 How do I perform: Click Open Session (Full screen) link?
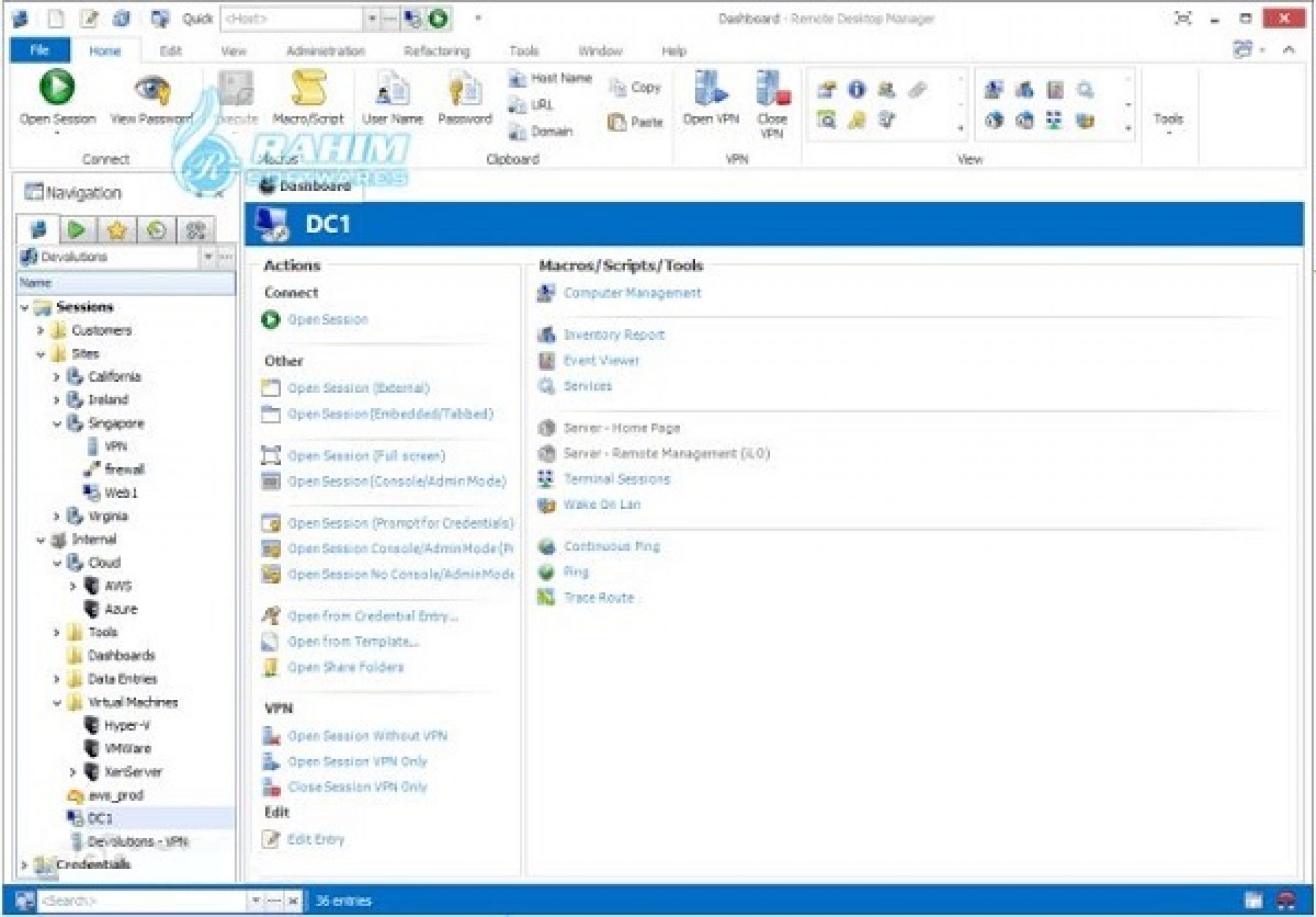pyautogui.click(x=366, y=456)
